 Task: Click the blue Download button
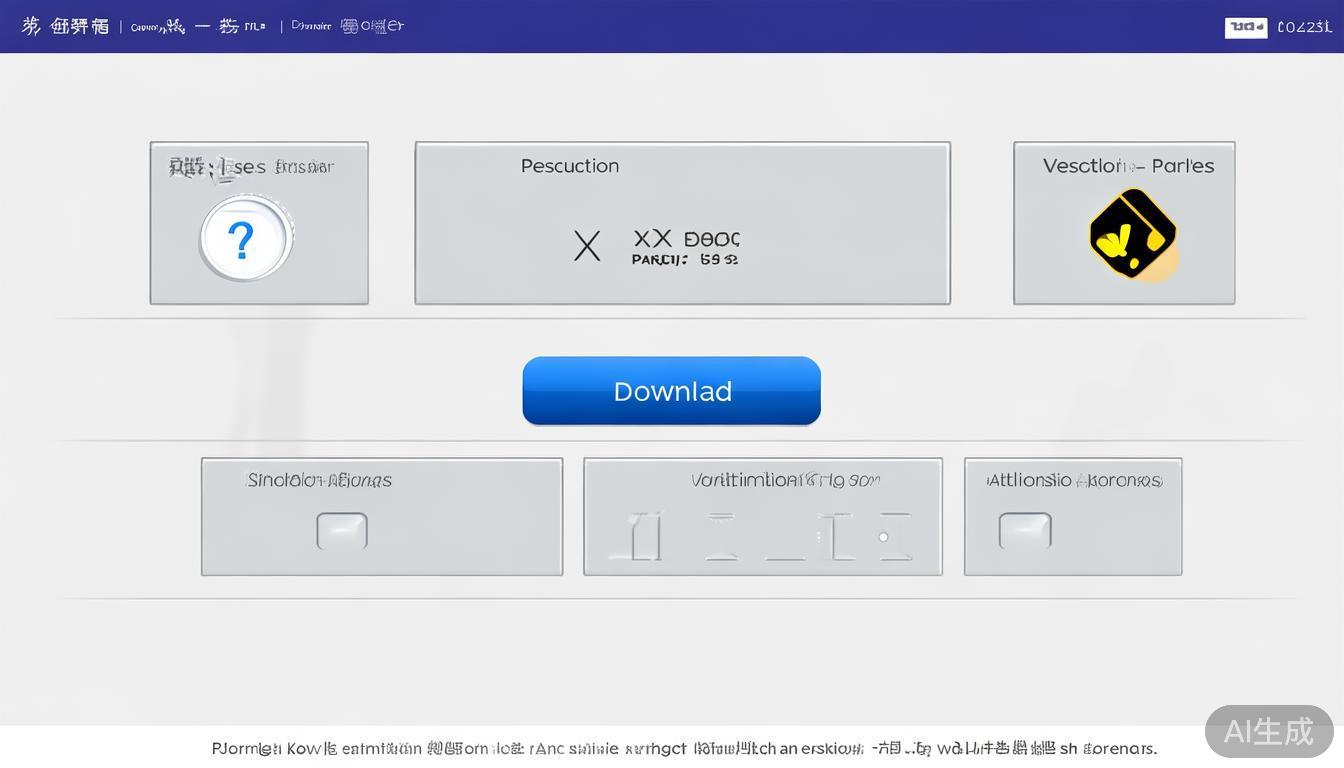tap(671, 391)
